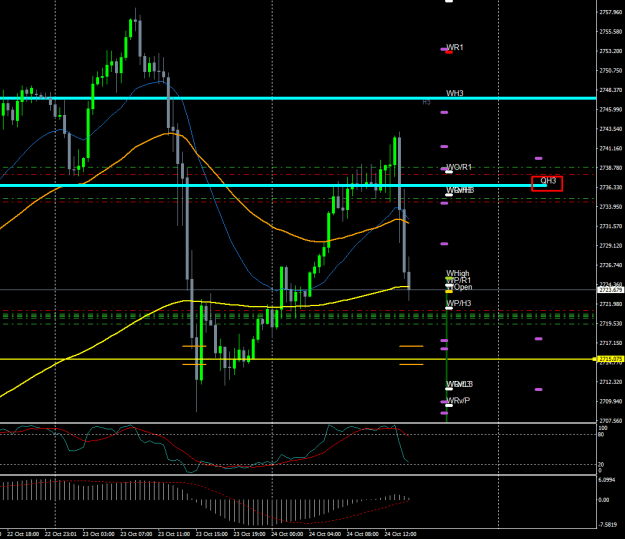Click the 23 Oct 11:00 time label
Viewport: 625px width, 539px height.
point(174,534)
